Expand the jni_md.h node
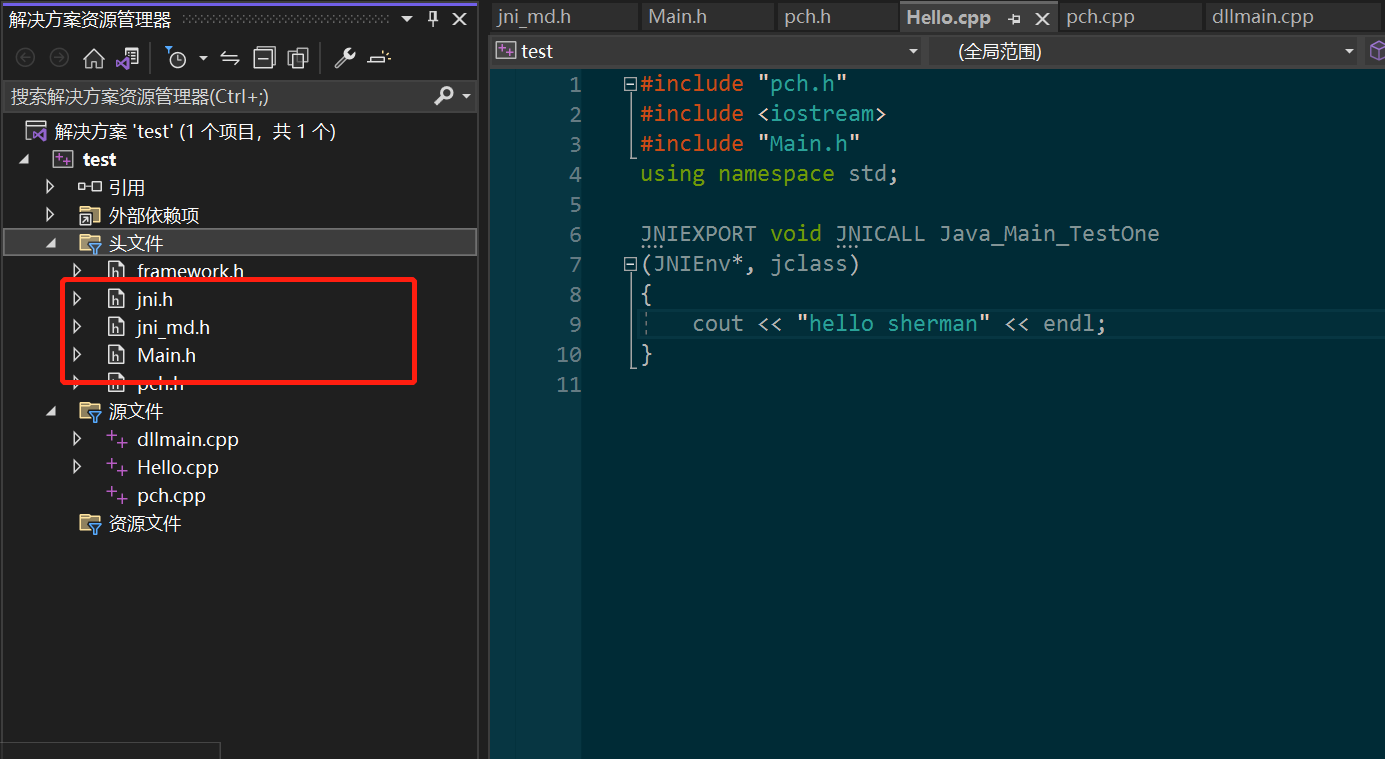The height and width of the screenshot is (759, 1385). pyautogui.click(x=77, y=326)
